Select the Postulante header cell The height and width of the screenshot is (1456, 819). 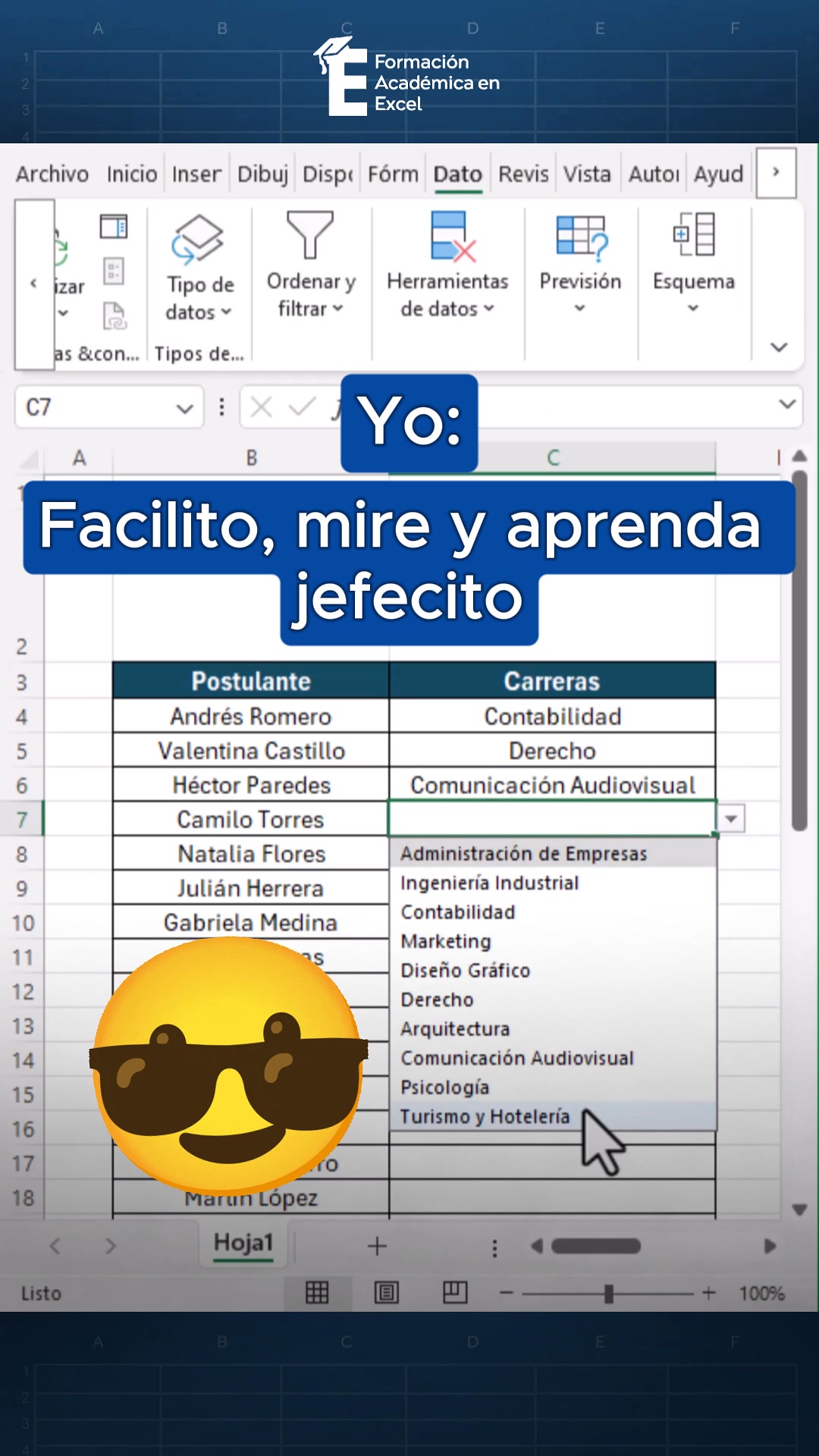tap(251, 681)
